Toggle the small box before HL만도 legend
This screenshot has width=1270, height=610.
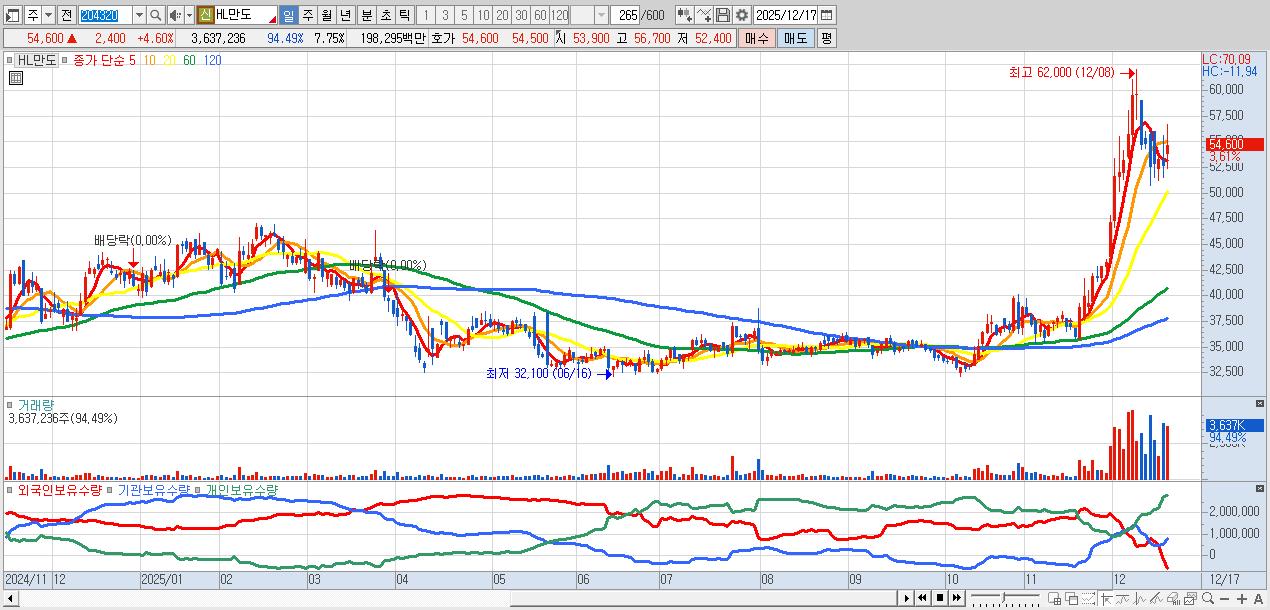(x=10, y=60)
